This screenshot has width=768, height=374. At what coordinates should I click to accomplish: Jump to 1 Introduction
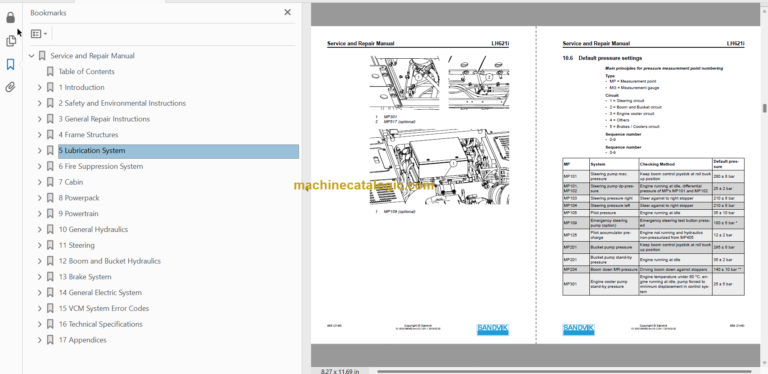(x=81, y=88)
